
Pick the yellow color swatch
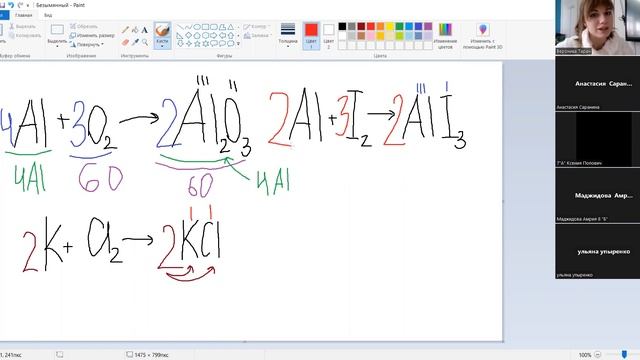(390, 27)
